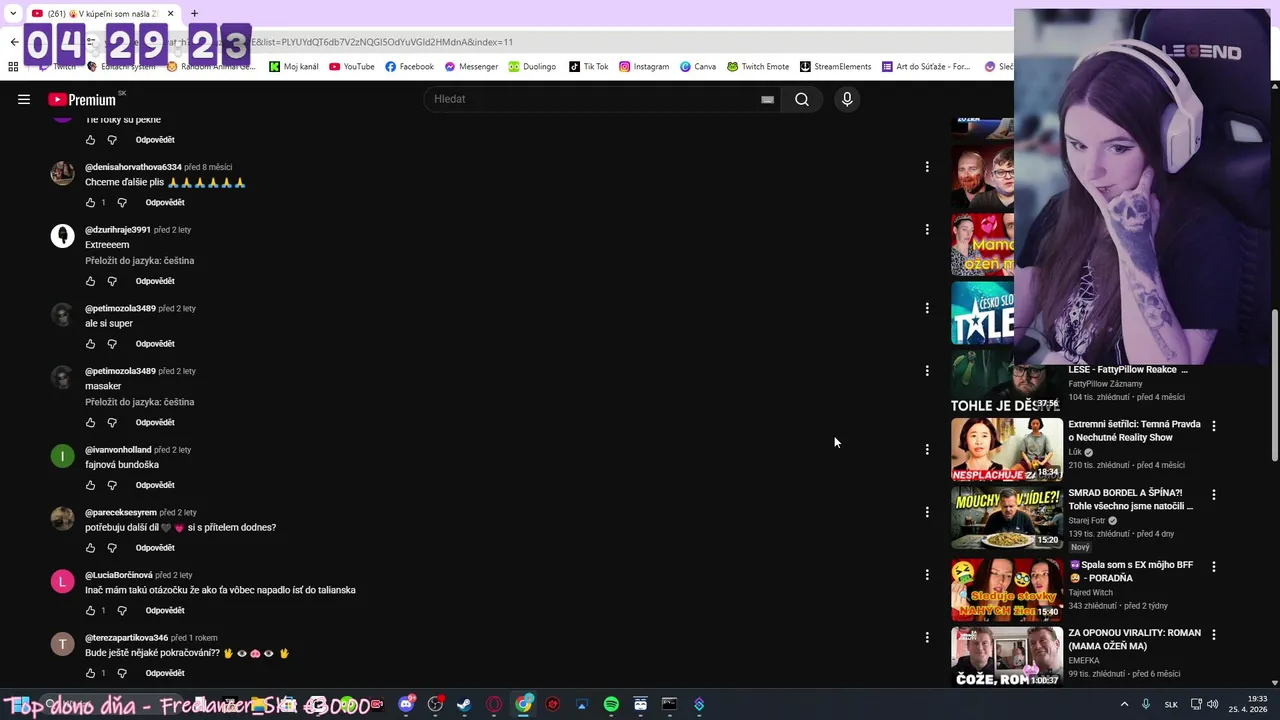Open 'Extremní šetřílci' video thumbnail
The width and height of the screenshot is (1280, 720).
1007,449
